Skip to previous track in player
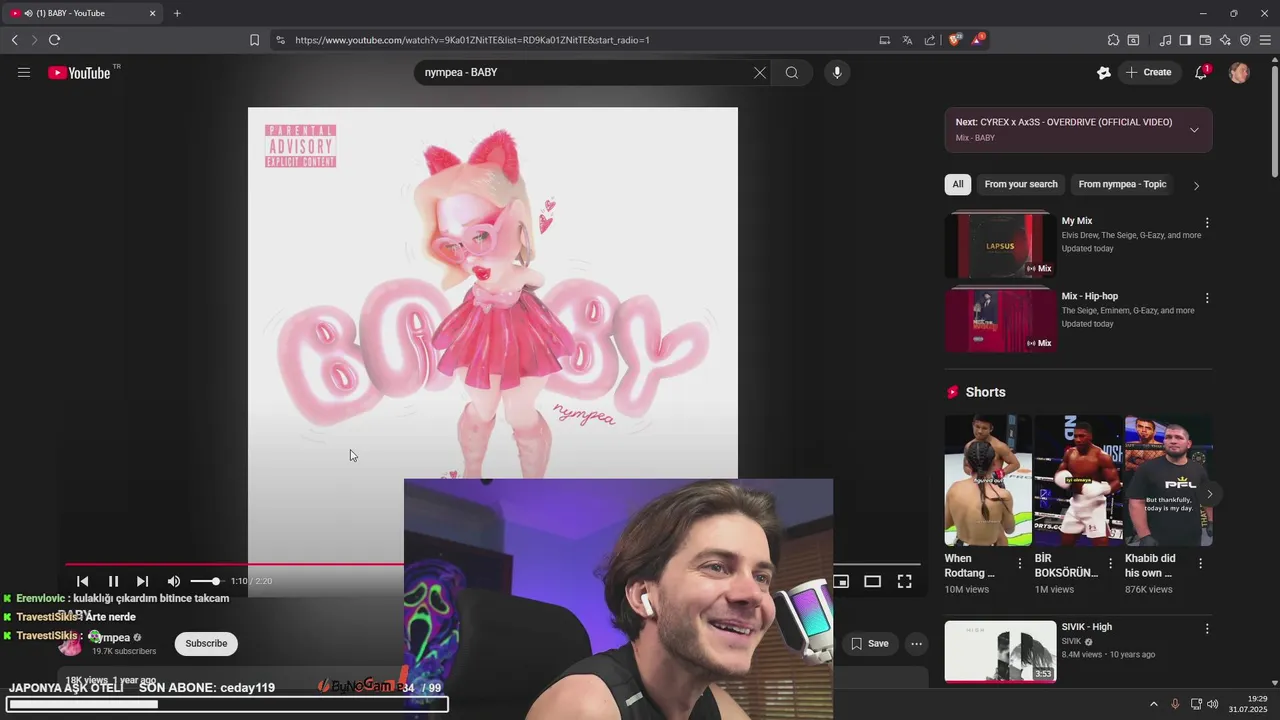1280x720 pixels. 83,581
